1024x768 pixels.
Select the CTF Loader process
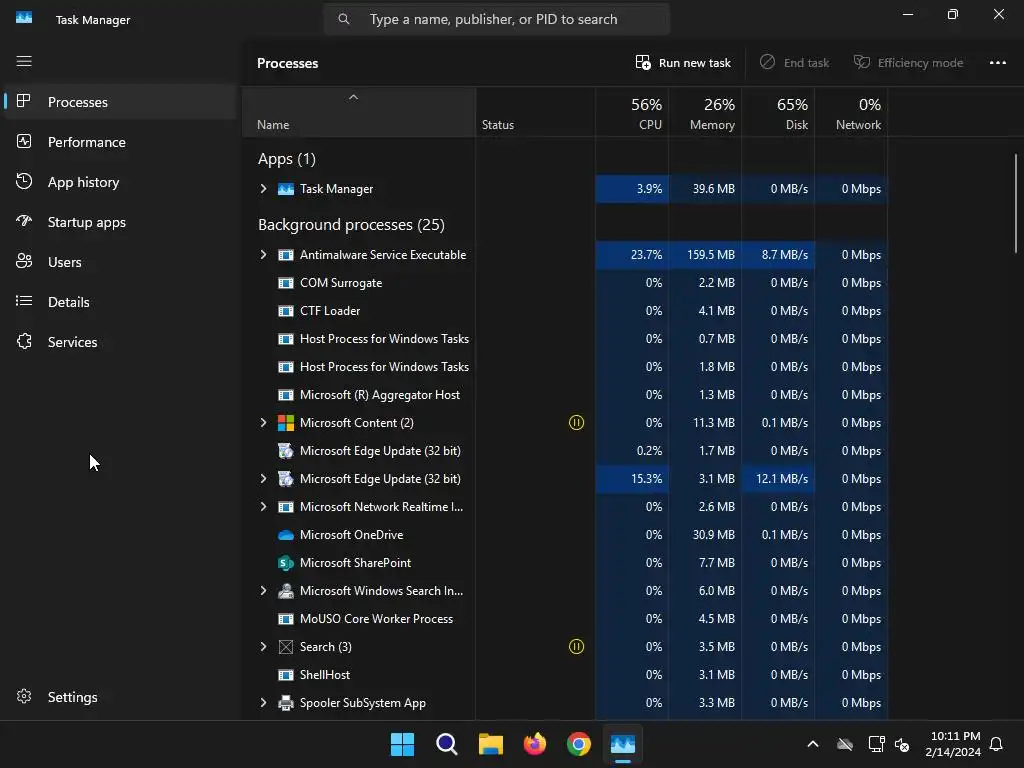point(565,311)
